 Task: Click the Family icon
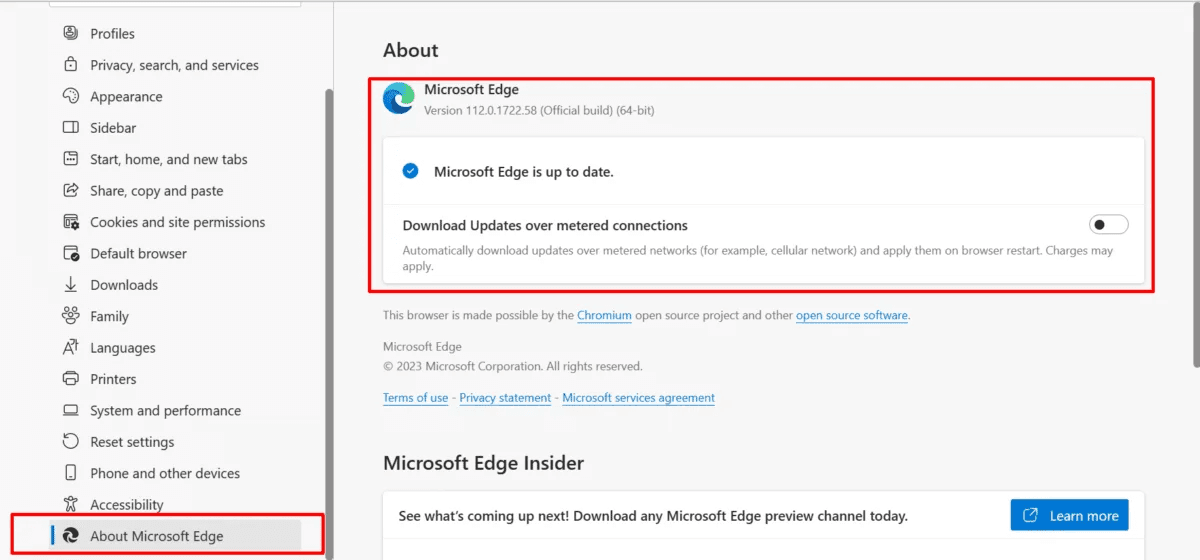coord(70,316)
